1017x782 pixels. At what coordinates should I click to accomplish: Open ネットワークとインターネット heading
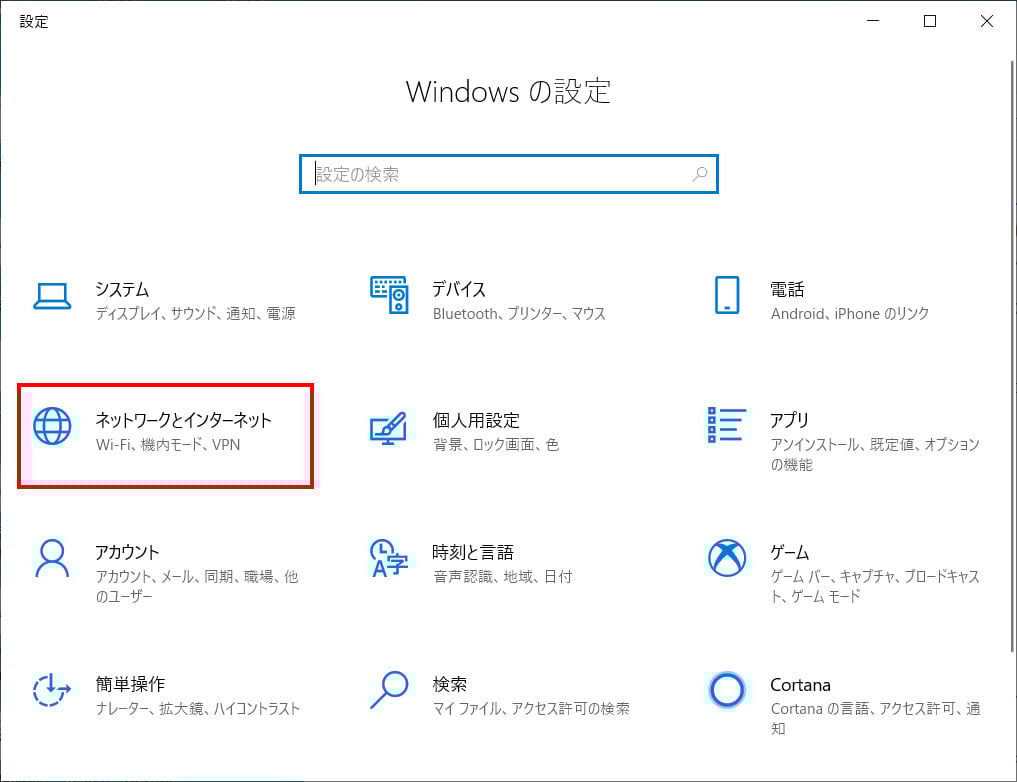[x=184, y=420]
